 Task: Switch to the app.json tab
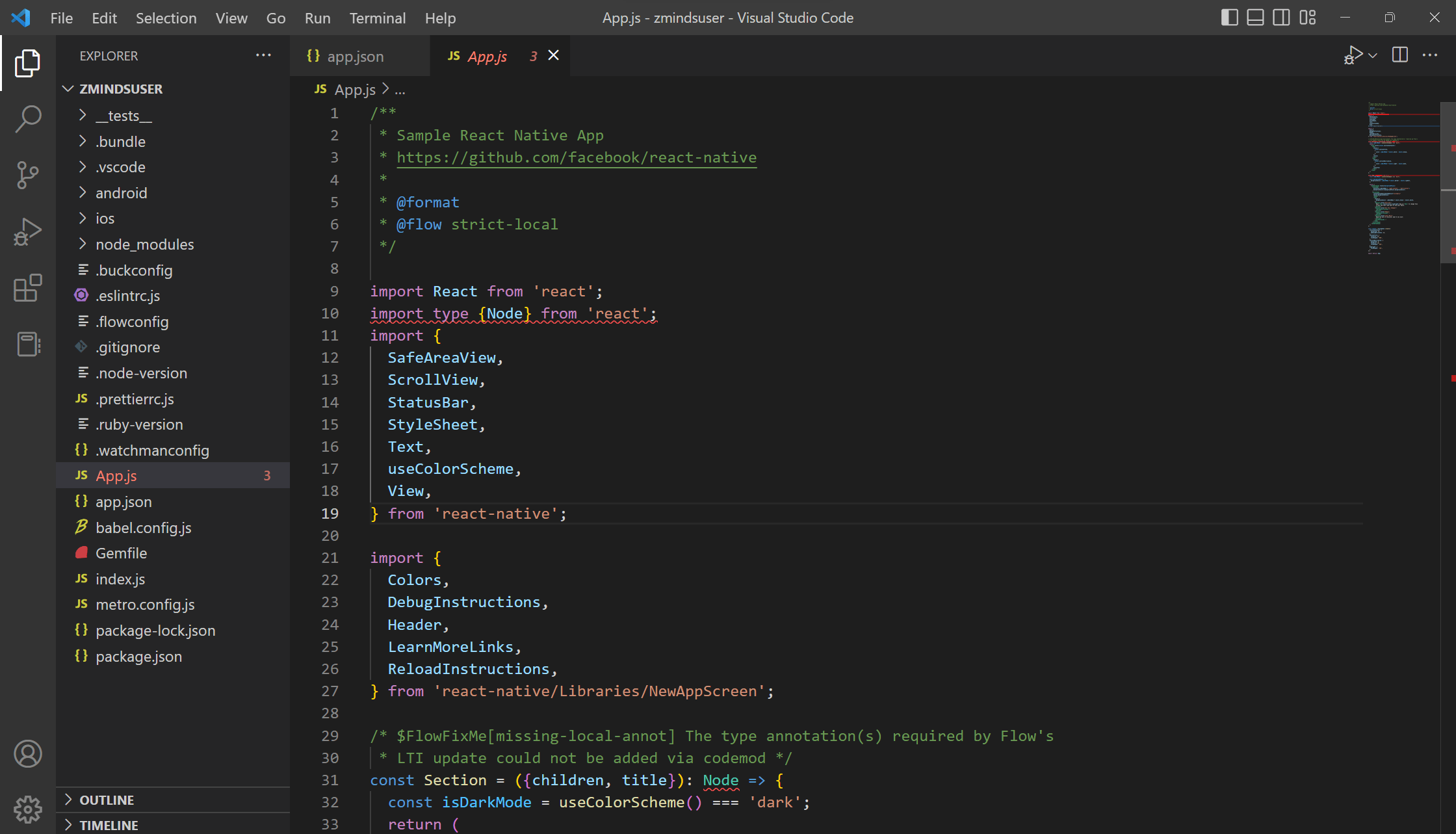point(355,56)
